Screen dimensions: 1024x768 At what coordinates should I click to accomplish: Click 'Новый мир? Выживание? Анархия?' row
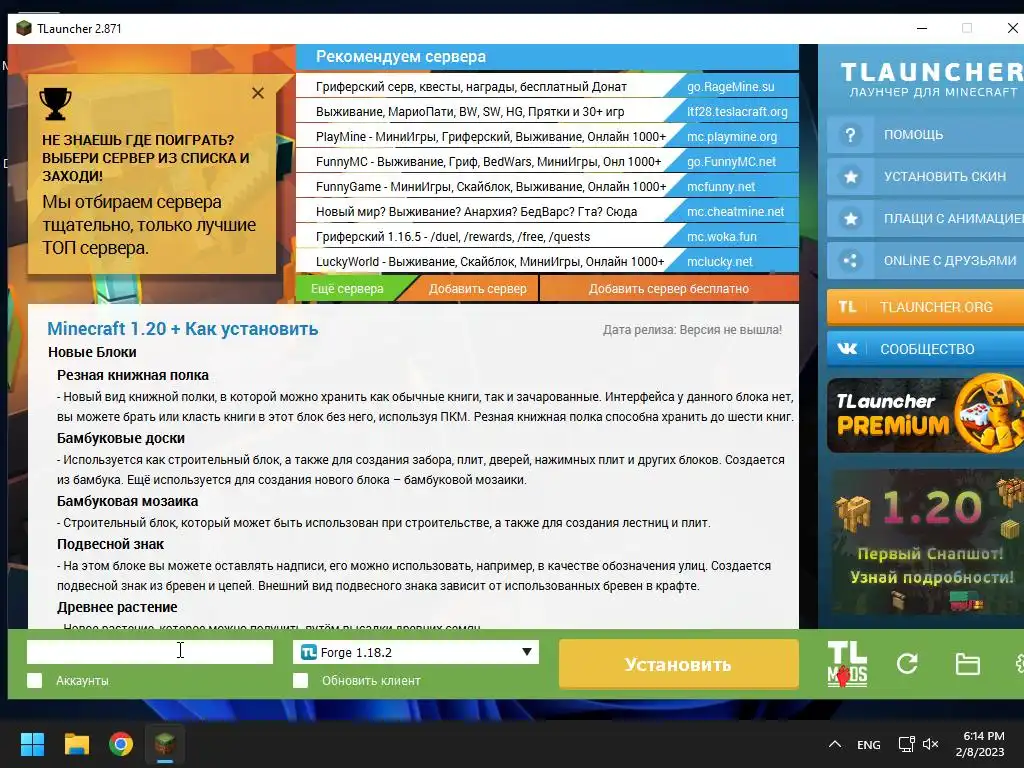click(476, 212)
